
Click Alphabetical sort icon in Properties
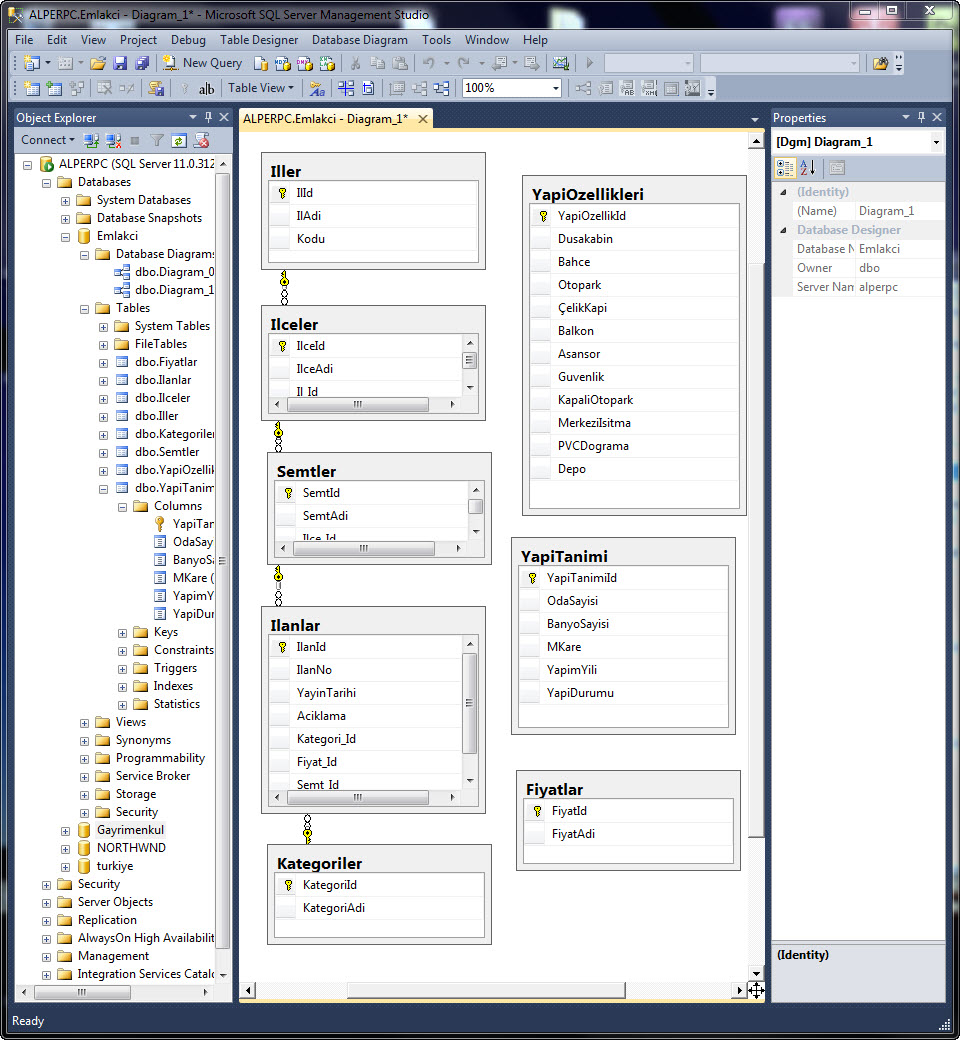click(807, 168)
